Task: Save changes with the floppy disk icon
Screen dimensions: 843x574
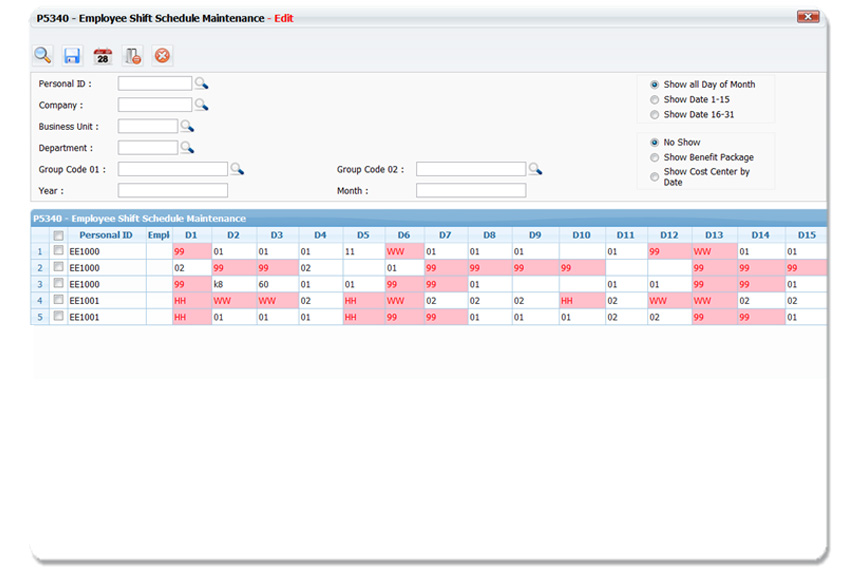Action: 72,56
